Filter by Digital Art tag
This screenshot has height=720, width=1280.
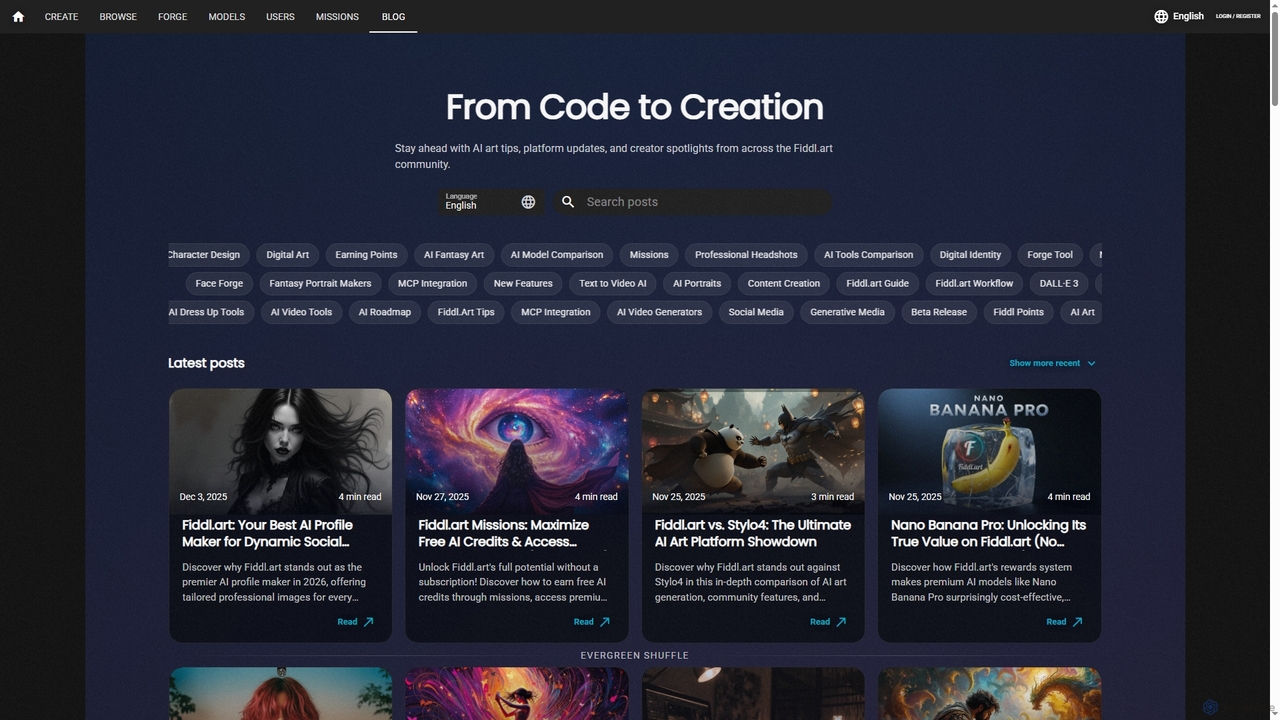pos(288,255)
